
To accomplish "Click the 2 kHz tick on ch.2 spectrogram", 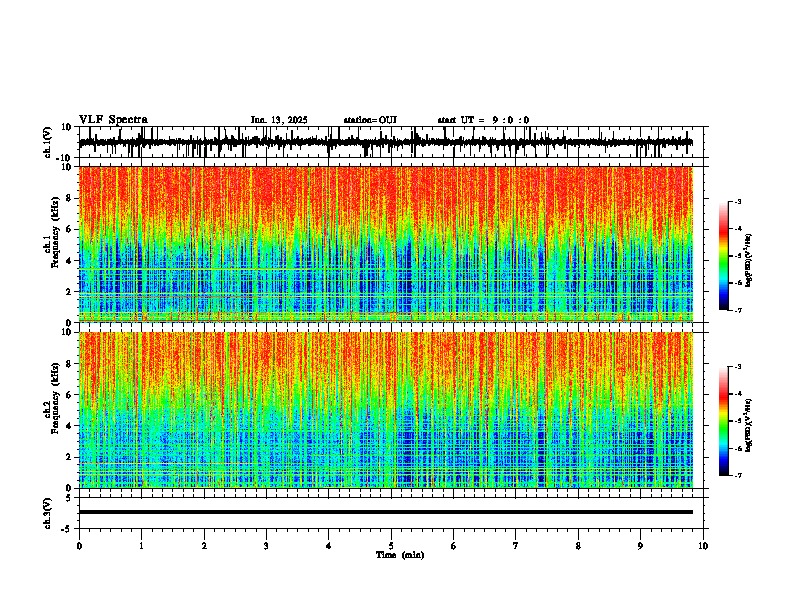I will (x=70, y=457).
